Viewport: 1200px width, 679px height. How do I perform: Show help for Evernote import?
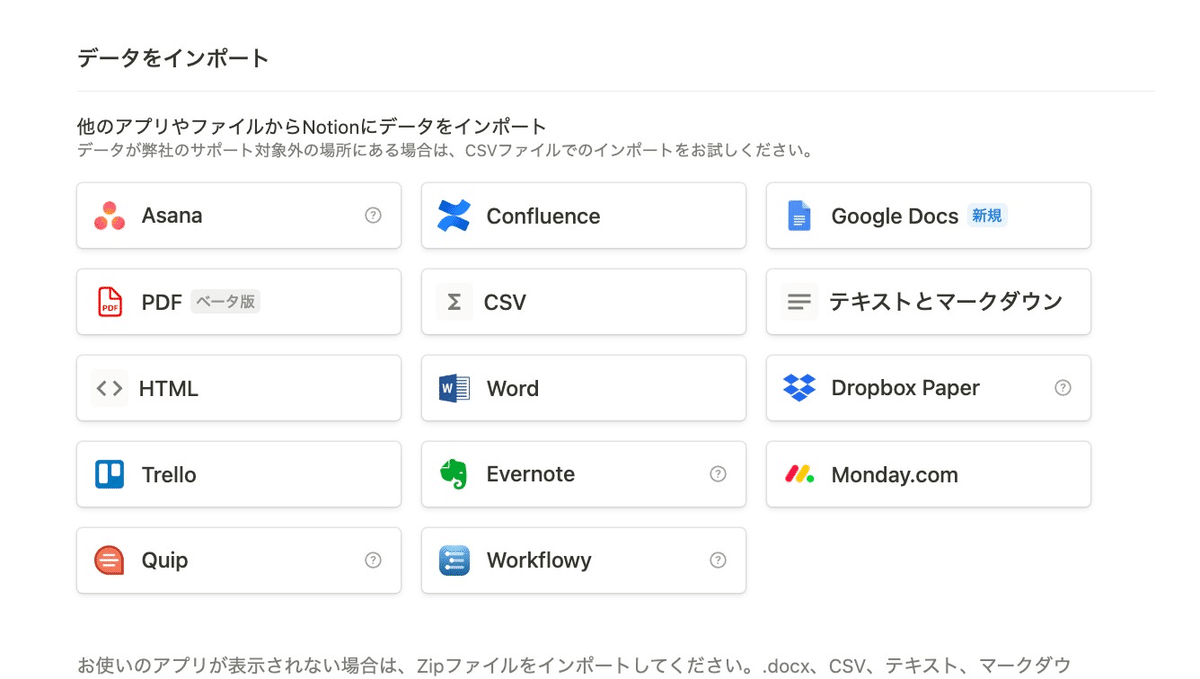pyautogui.click(x=718, y=474)
